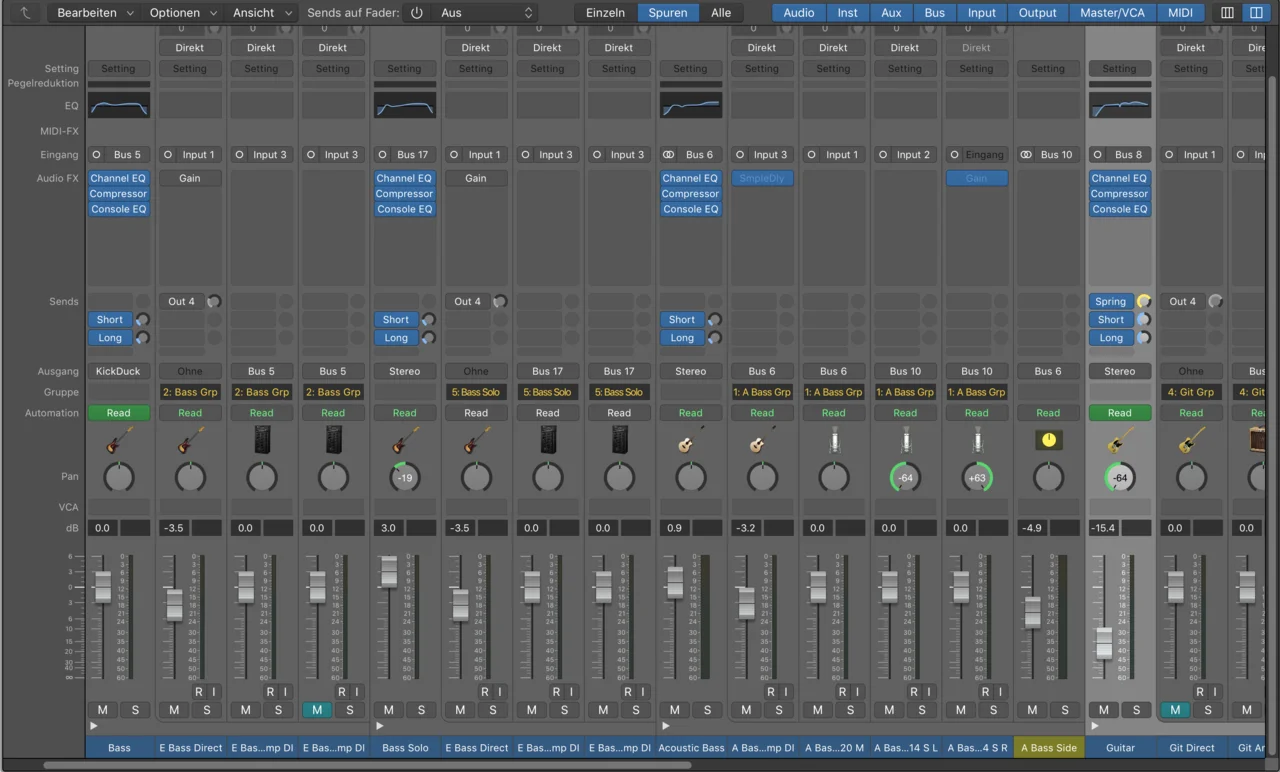
Task: Open the Optionen dropdown menu
Action: coord(182,13)
